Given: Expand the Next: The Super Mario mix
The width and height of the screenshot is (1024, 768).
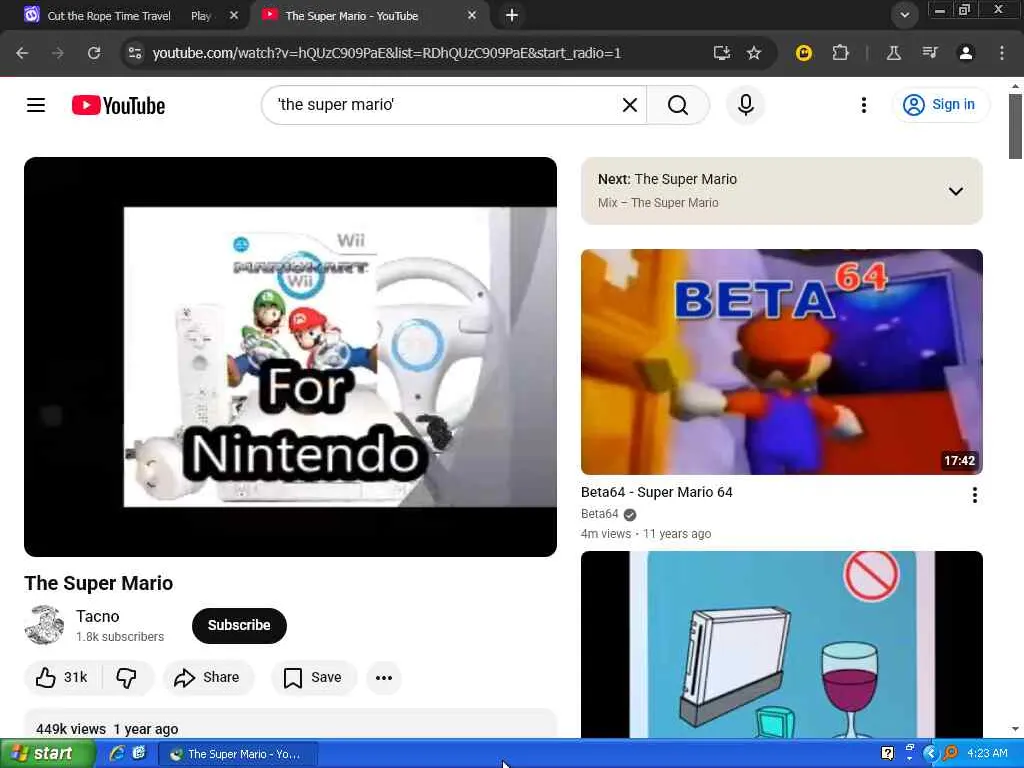Looking at the screenshot, I should click(955, 191).
